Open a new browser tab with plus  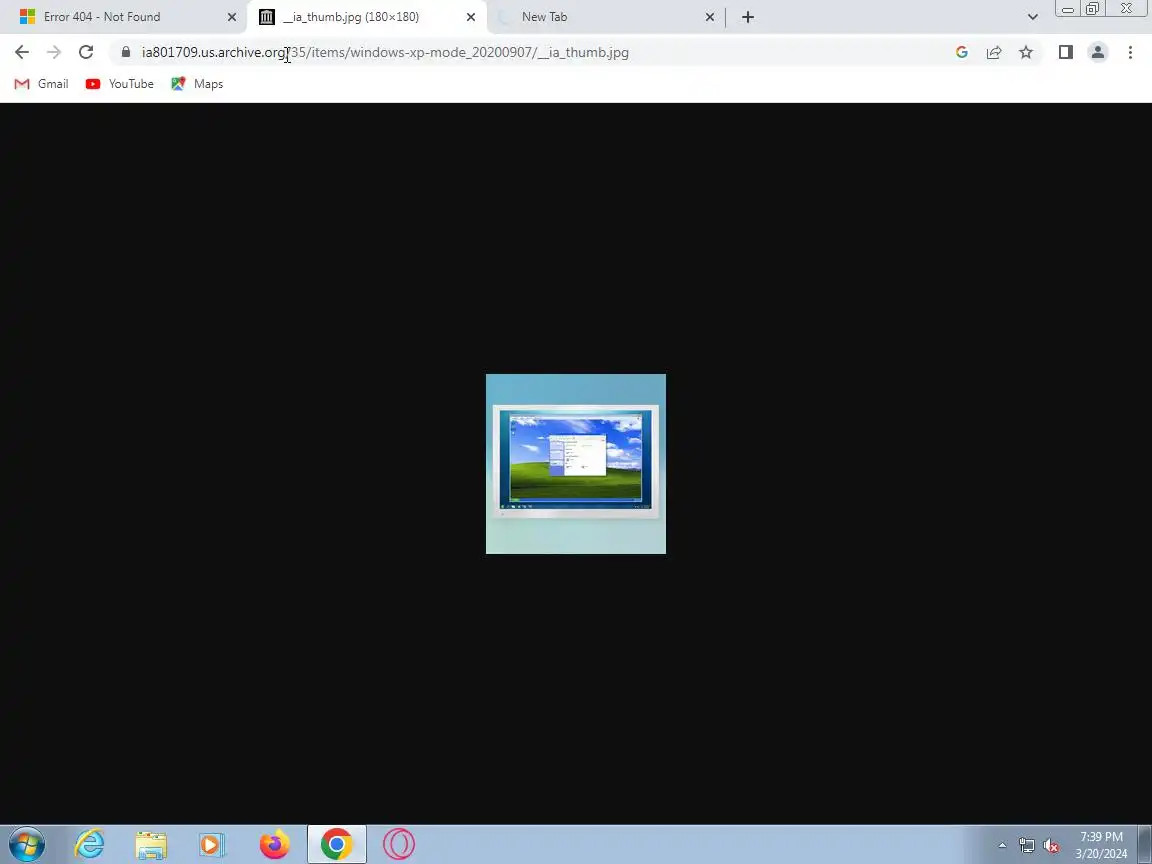point(748,17)
